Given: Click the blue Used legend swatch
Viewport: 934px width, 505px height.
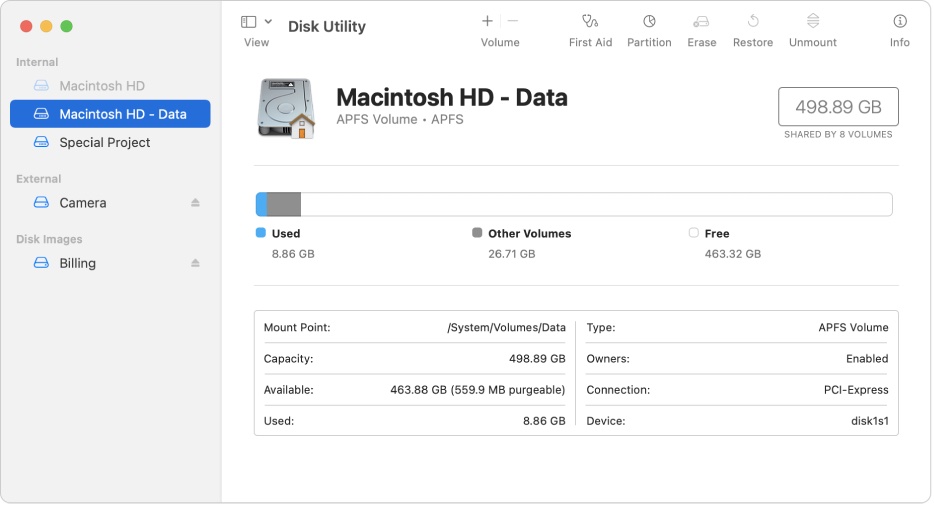Looking at the screenshot, I should (x=261, y=233).
